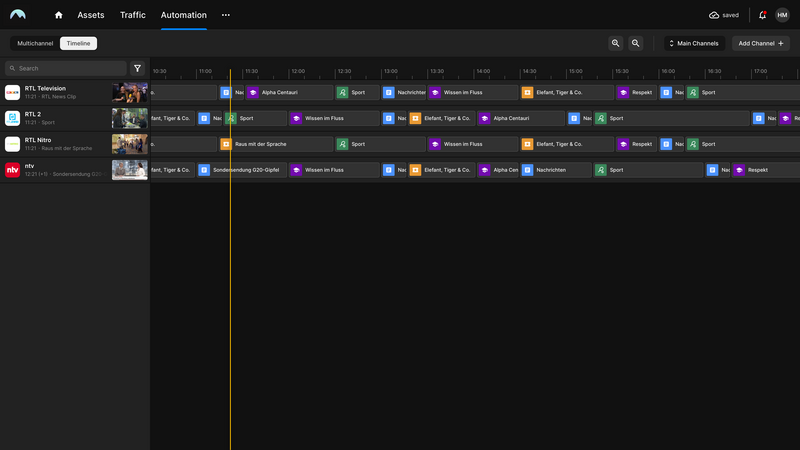Click purple icon of Respekt on ntv row
The width and height of the screenshot is (800, 450).
coord(739,170)
